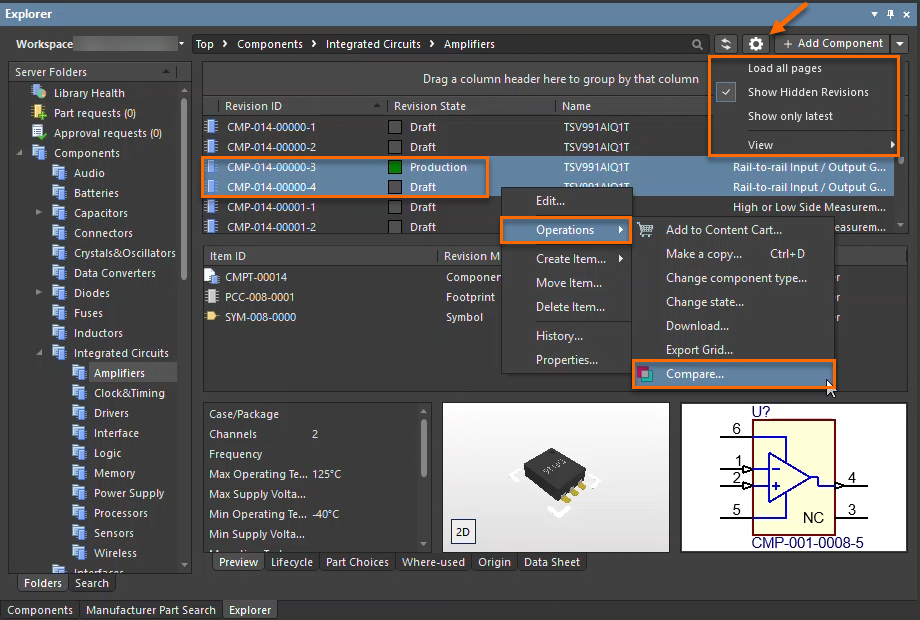The height and width of the screenshot is (620, 920).
Task: Click the op-amp schematic symbol preview
Action: [794, 477]
